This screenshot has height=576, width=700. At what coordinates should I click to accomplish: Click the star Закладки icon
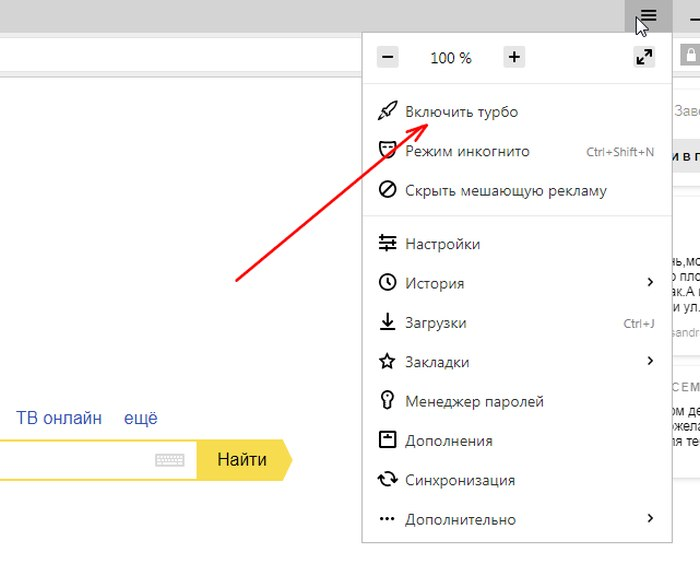(387, 362)
